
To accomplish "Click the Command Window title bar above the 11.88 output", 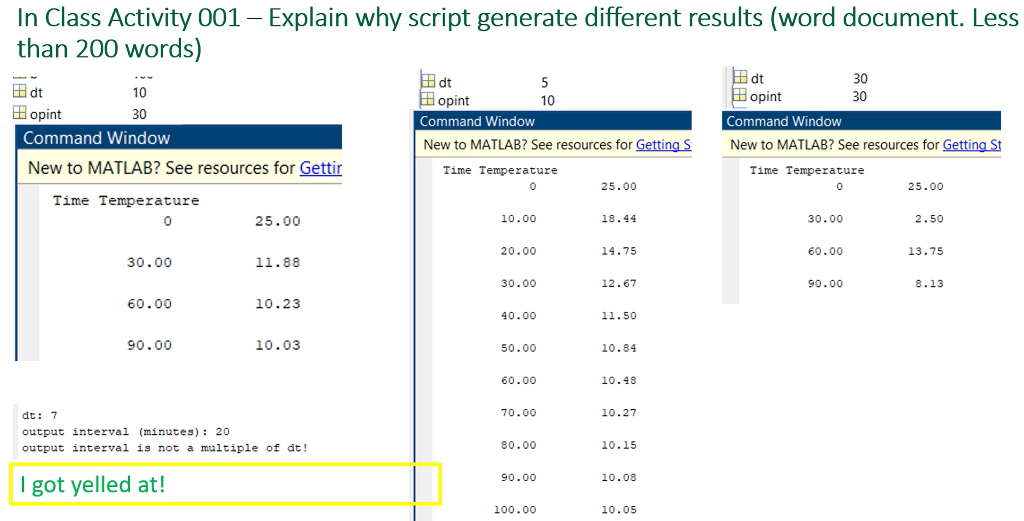I will coord(179,138).
